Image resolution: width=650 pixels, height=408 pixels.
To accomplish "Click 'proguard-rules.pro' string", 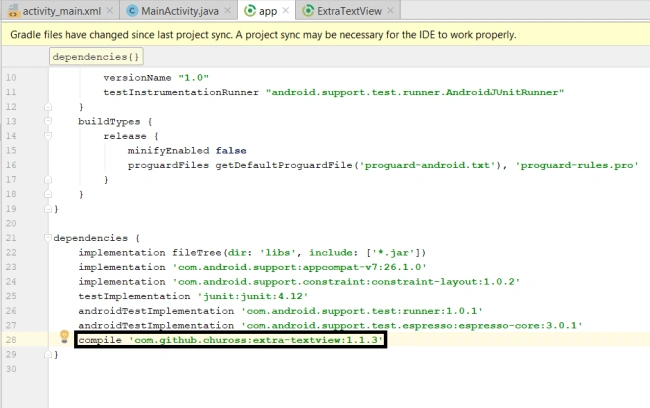I will (577, 165).
